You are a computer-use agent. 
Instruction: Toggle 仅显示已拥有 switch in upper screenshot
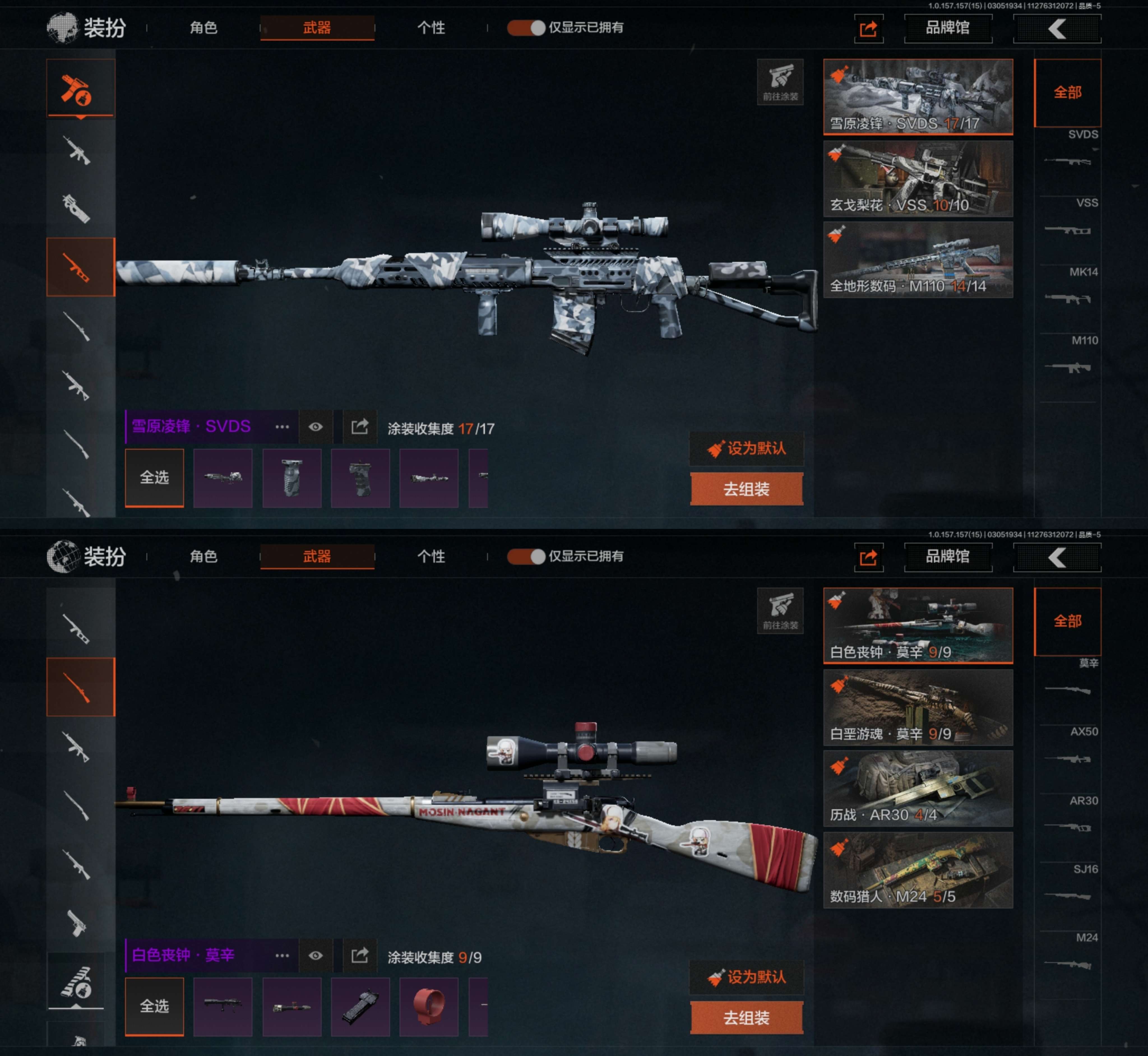coord(526,28)
